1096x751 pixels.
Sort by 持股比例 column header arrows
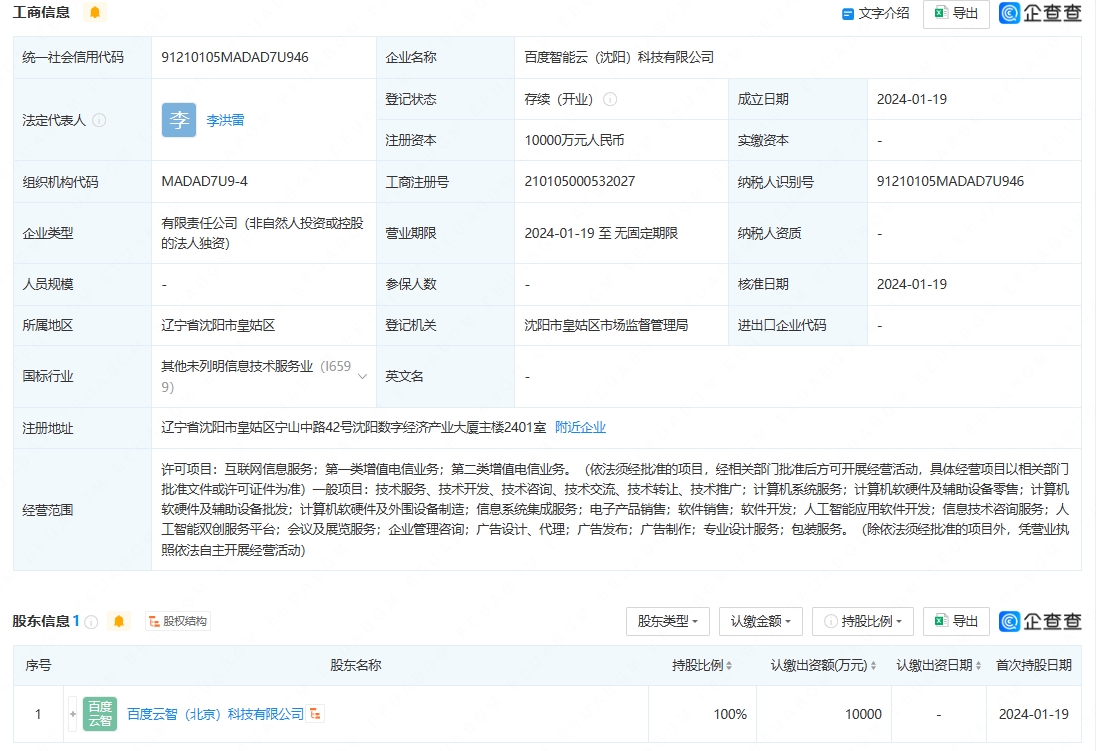729,666
